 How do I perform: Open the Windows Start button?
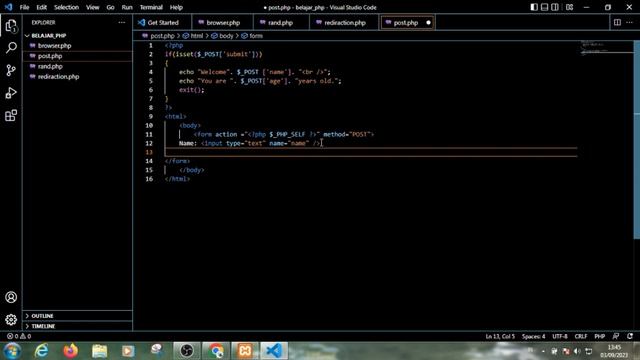pos(12,351)
